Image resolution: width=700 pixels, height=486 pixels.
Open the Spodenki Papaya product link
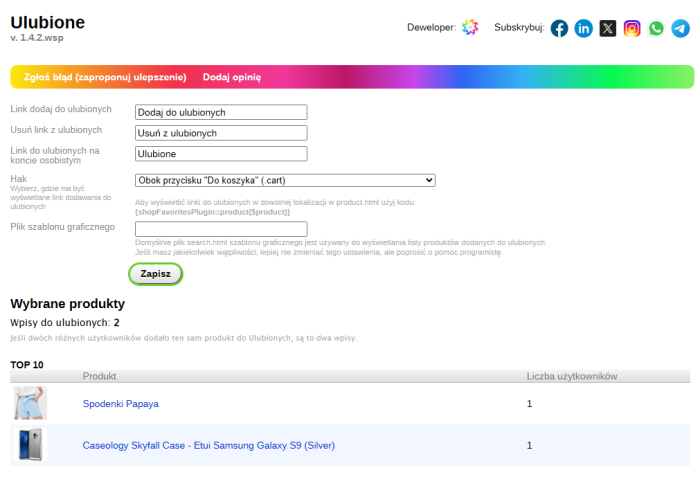(121, 404)
